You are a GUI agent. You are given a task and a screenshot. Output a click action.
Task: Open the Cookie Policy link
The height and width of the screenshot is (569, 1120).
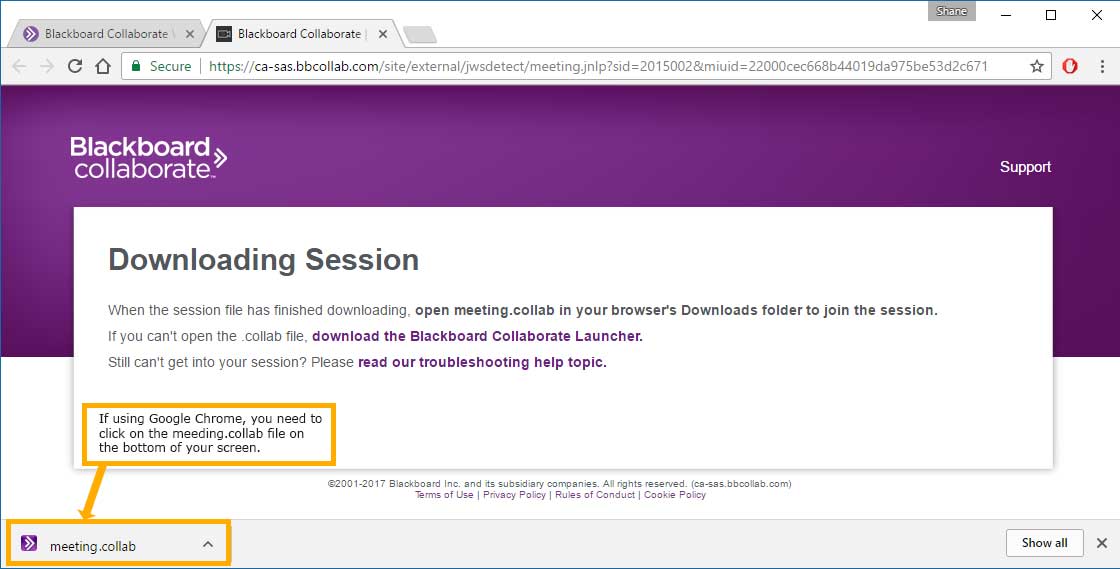675,495
